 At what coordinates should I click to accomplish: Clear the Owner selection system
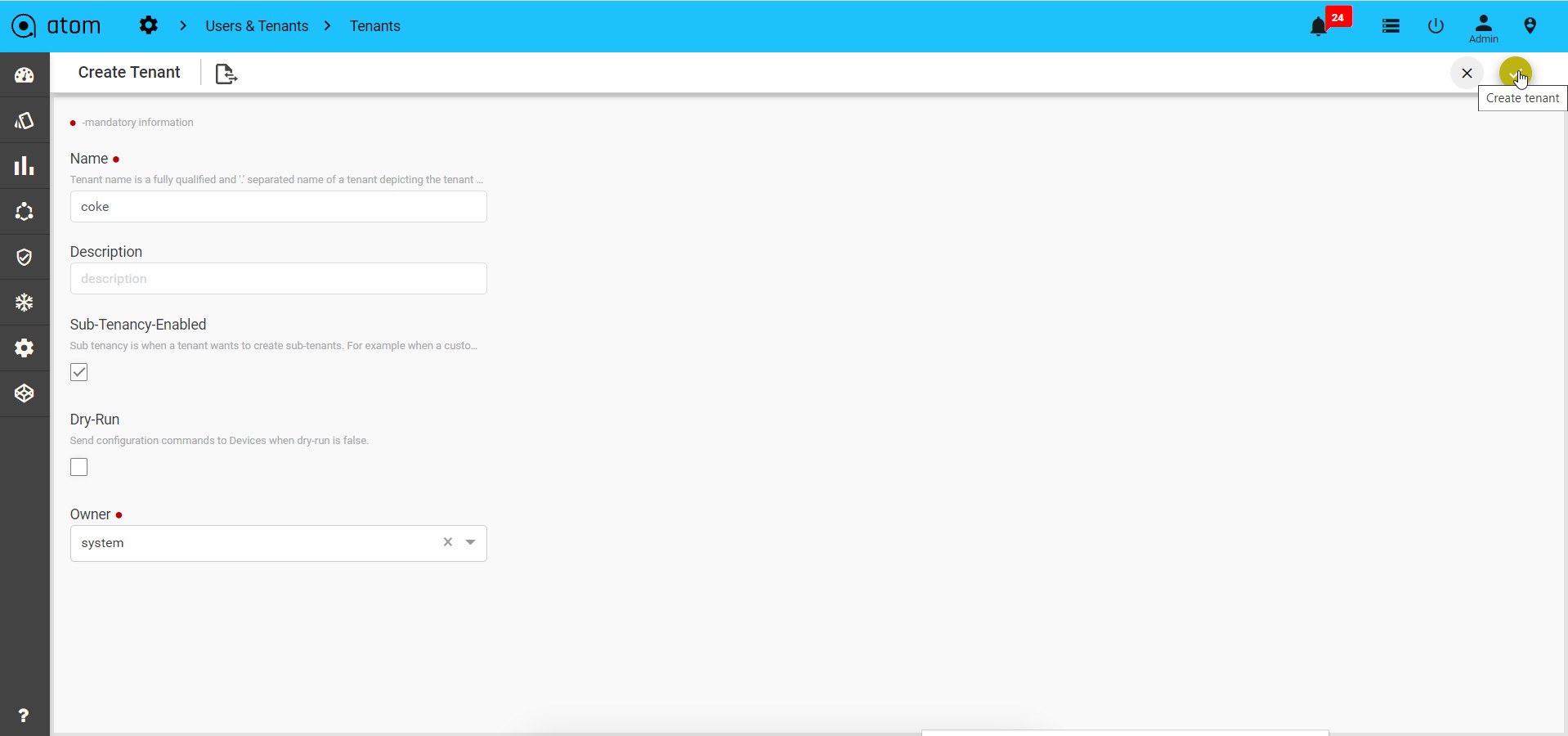point(448,542)
